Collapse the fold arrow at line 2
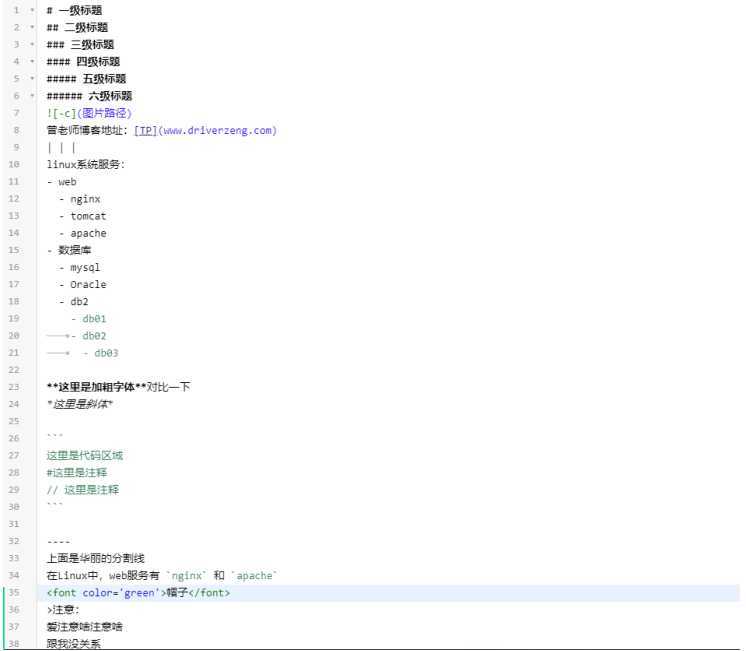This screenshot has width=746, height=651. (x=32, y=27)
